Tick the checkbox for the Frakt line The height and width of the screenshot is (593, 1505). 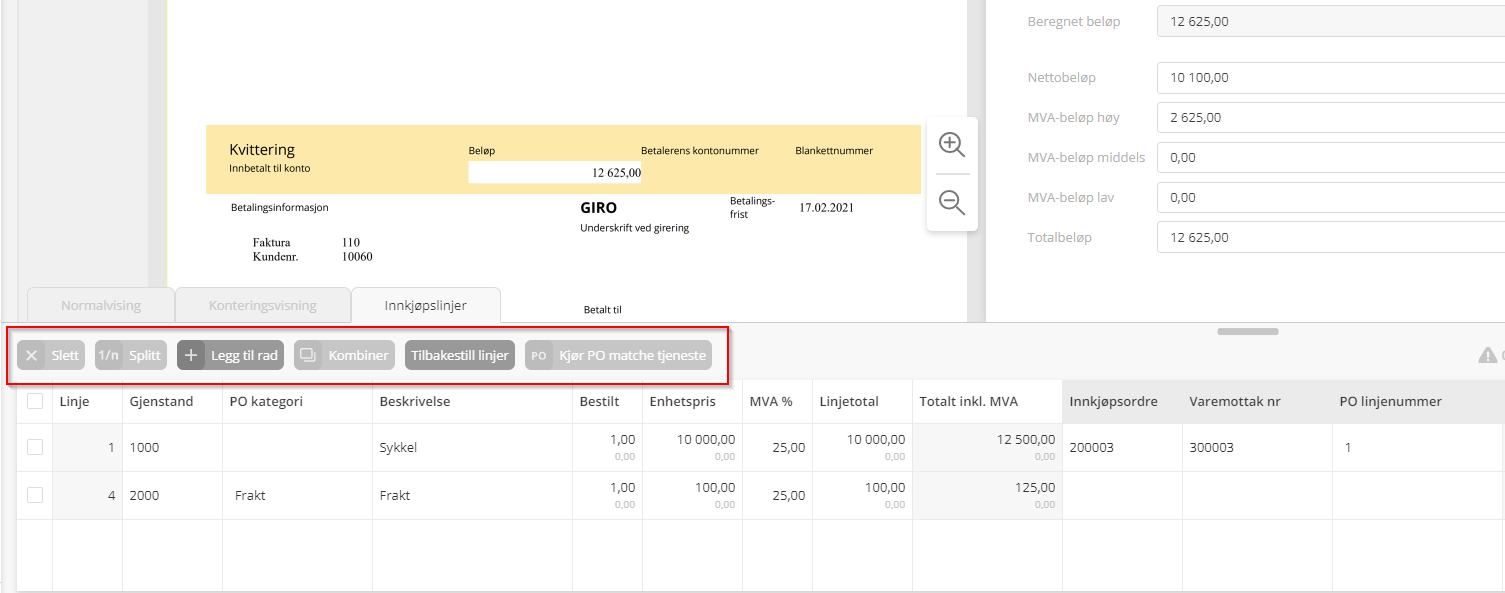(35, 495)
